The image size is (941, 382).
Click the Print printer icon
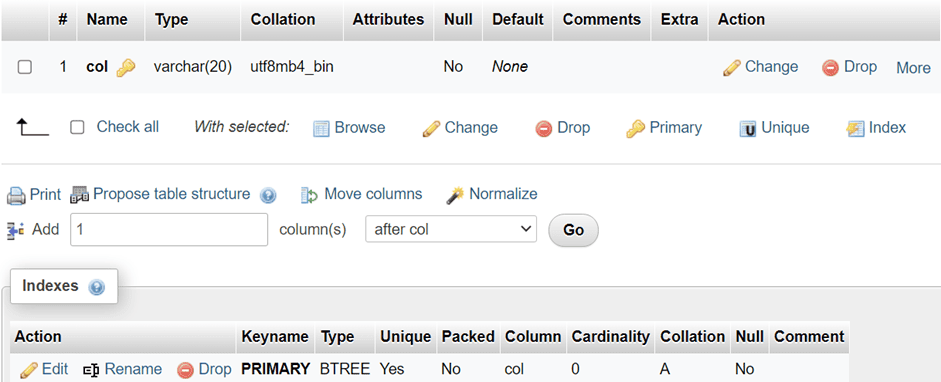pyautogui.click(x=16, y=195)
